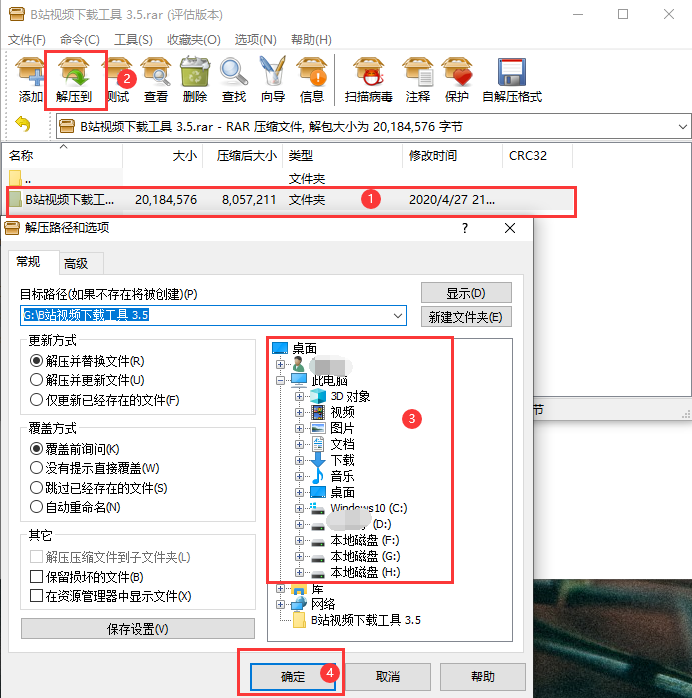Click the View (查看) toolbar icon
This screenshot has height=698, width=692.
(156, 72)
